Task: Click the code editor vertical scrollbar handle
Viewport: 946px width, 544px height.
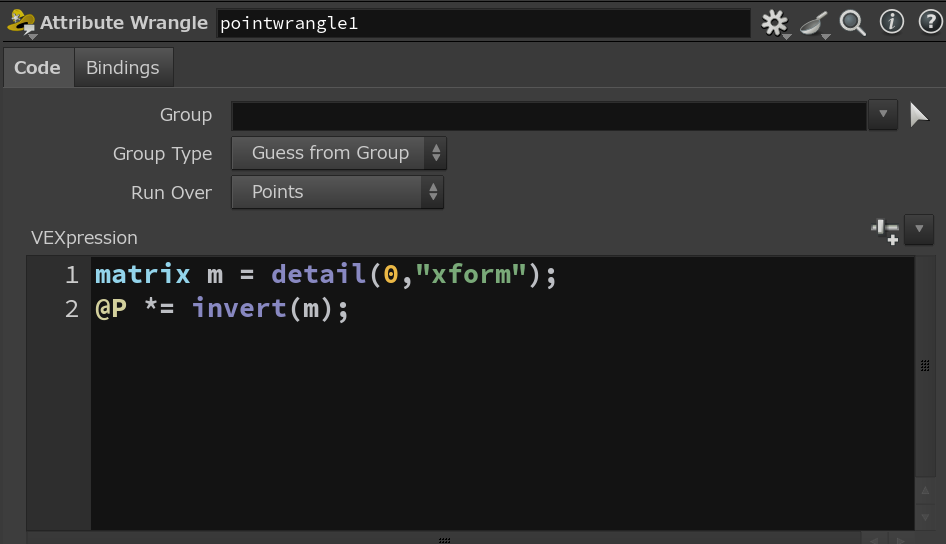Action: [x=925, y=366]
